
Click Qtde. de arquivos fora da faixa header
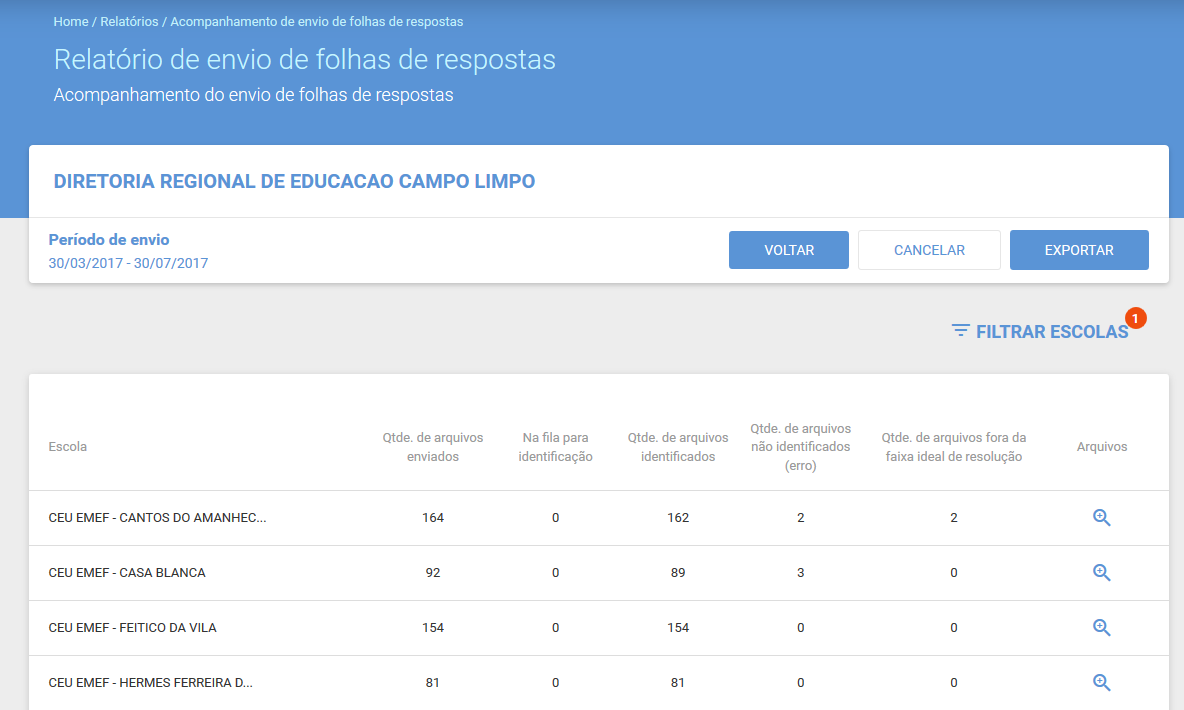[x=954, y=446]
